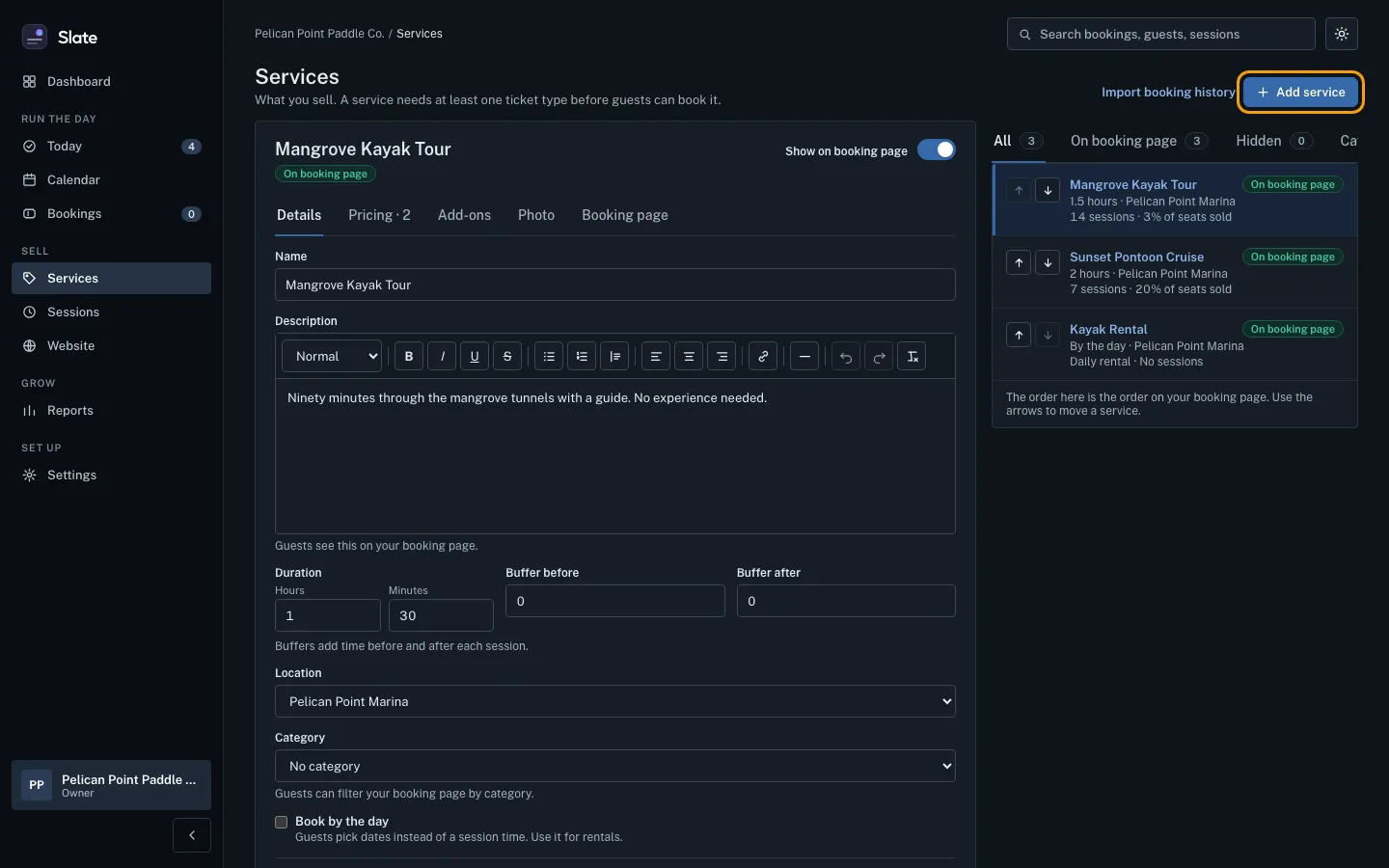Center align description text

689,356
